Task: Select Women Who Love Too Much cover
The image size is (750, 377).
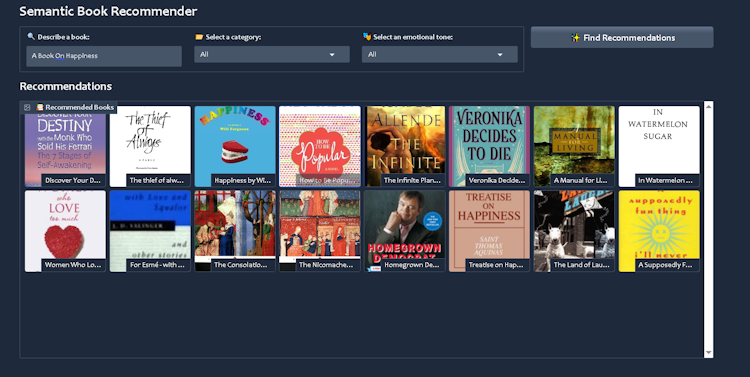Action: click(65, 231)
